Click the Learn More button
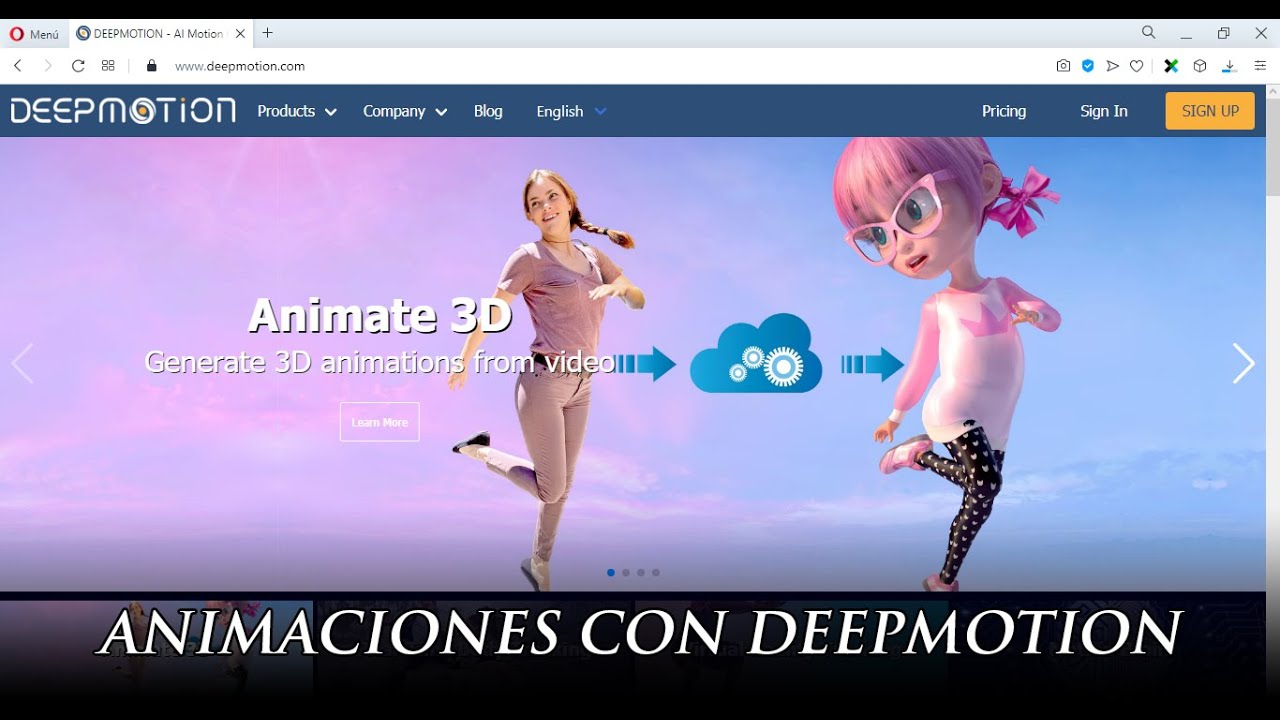The width and height of the screenshot is (1280, 720). [x=380, y=422]
